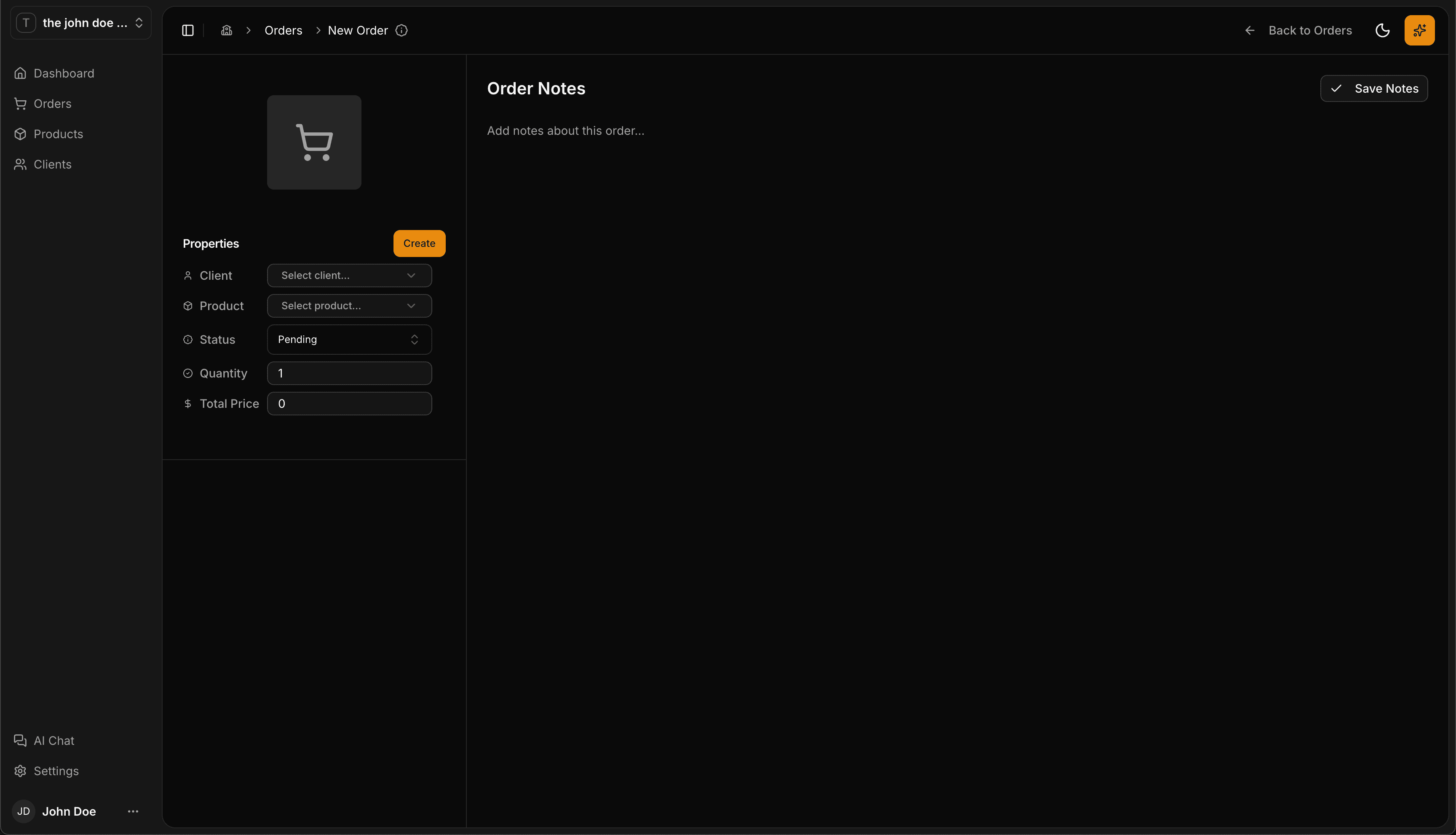This screenshot has width=1456, height=835.
Task: Open the Select client dropdown
Action: 349,275
